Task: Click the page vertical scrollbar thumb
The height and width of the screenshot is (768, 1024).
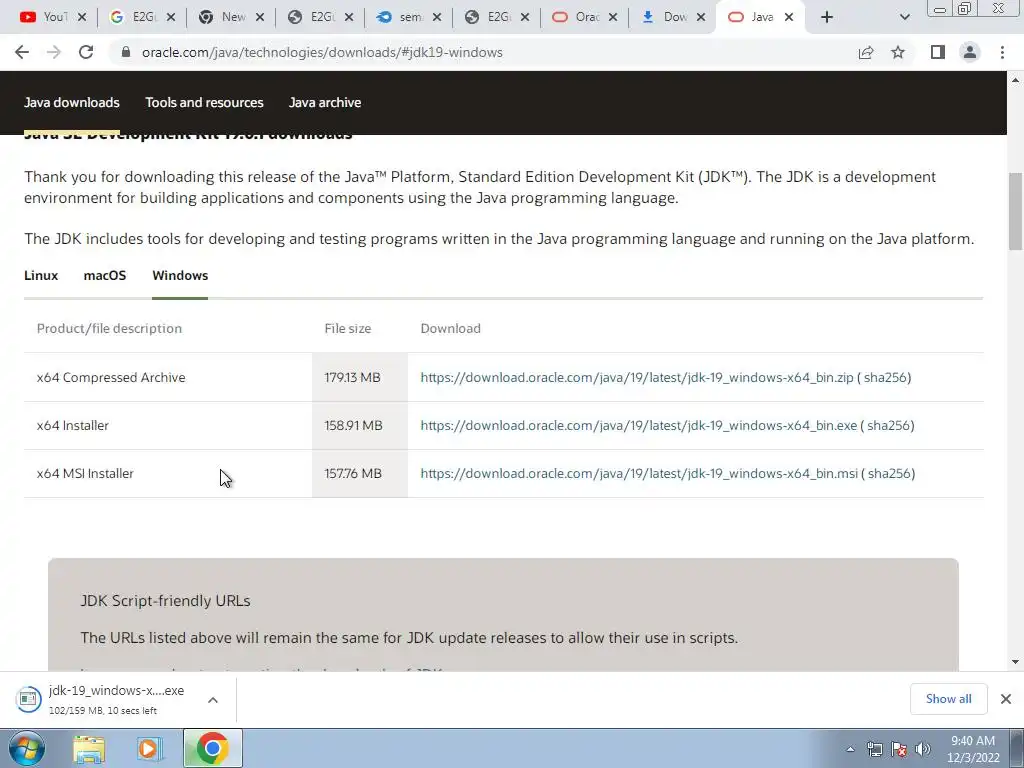Action: [x=1015, y=211]
